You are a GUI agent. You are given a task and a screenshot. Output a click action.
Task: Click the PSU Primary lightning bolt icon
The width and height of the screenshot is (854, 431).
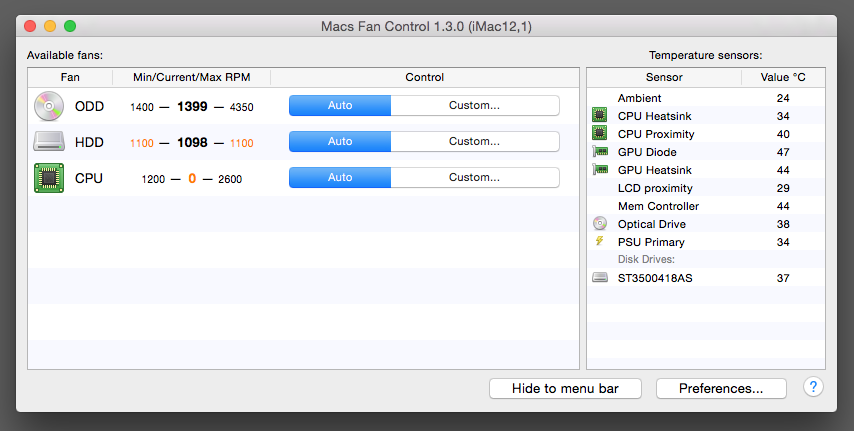point(600,241)
